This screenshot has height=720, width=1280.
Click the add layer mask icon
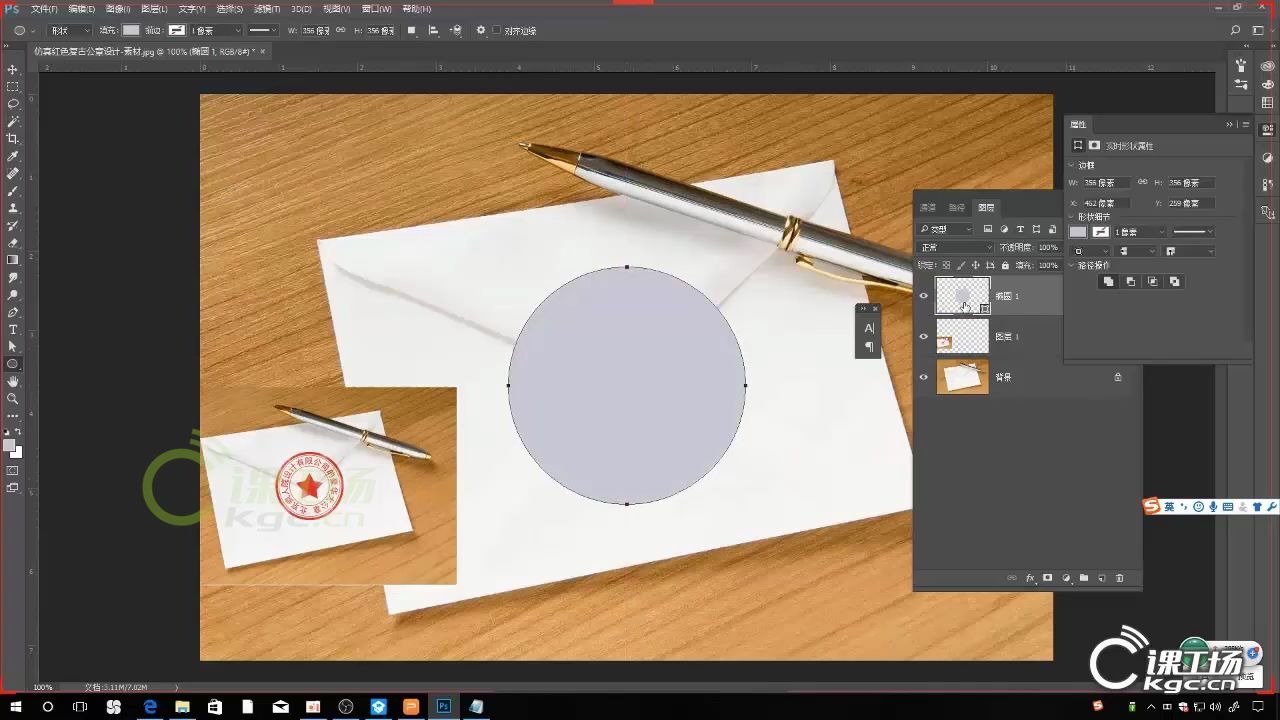coord(1048,578)
